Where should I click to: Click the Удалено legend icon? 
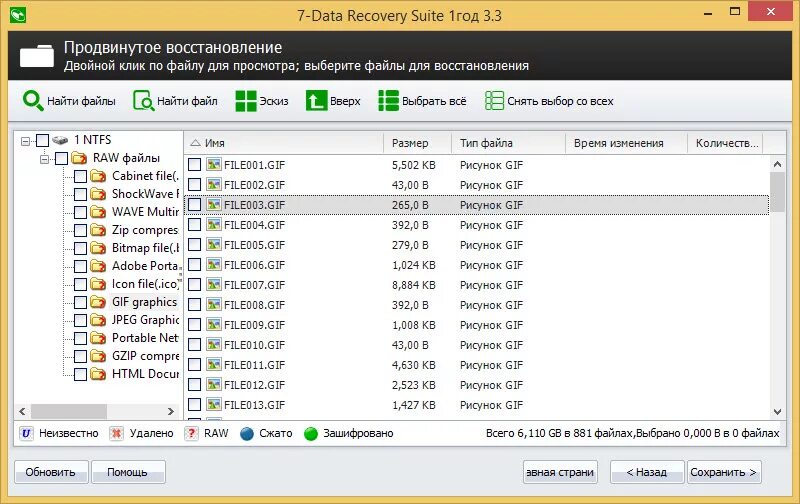pyautogui.click(x=116, y=434)
